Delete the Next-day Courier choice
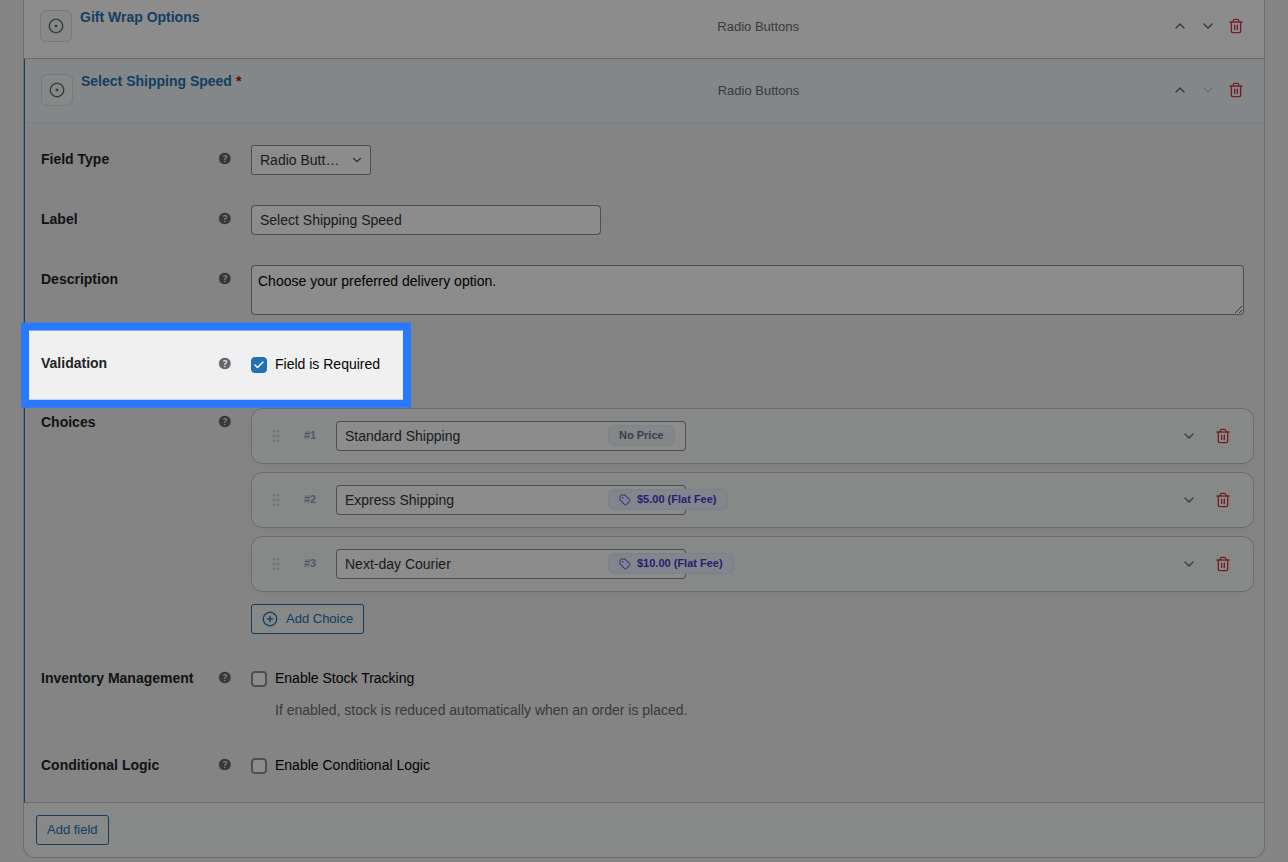Screen dimensions: 1288x862 [1223, 564]
